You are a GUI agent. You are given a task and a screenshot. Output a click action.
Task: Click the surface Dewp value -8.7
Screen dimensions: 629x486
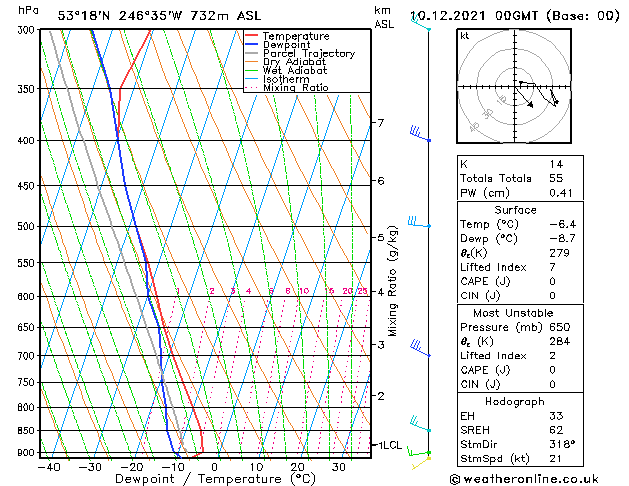pyautogui.click(x=562, y=239)
